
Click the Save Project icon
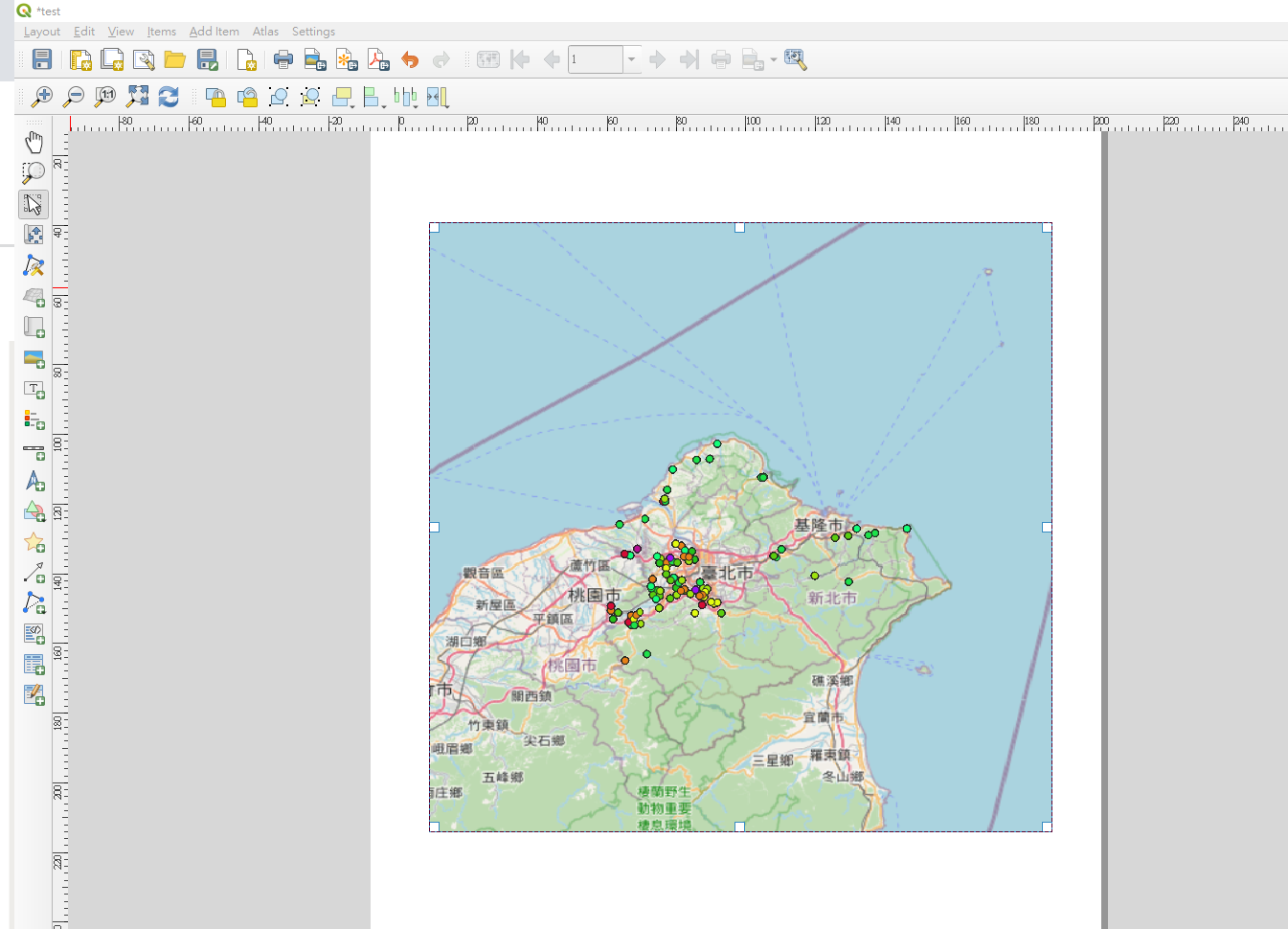coord(42,59)
